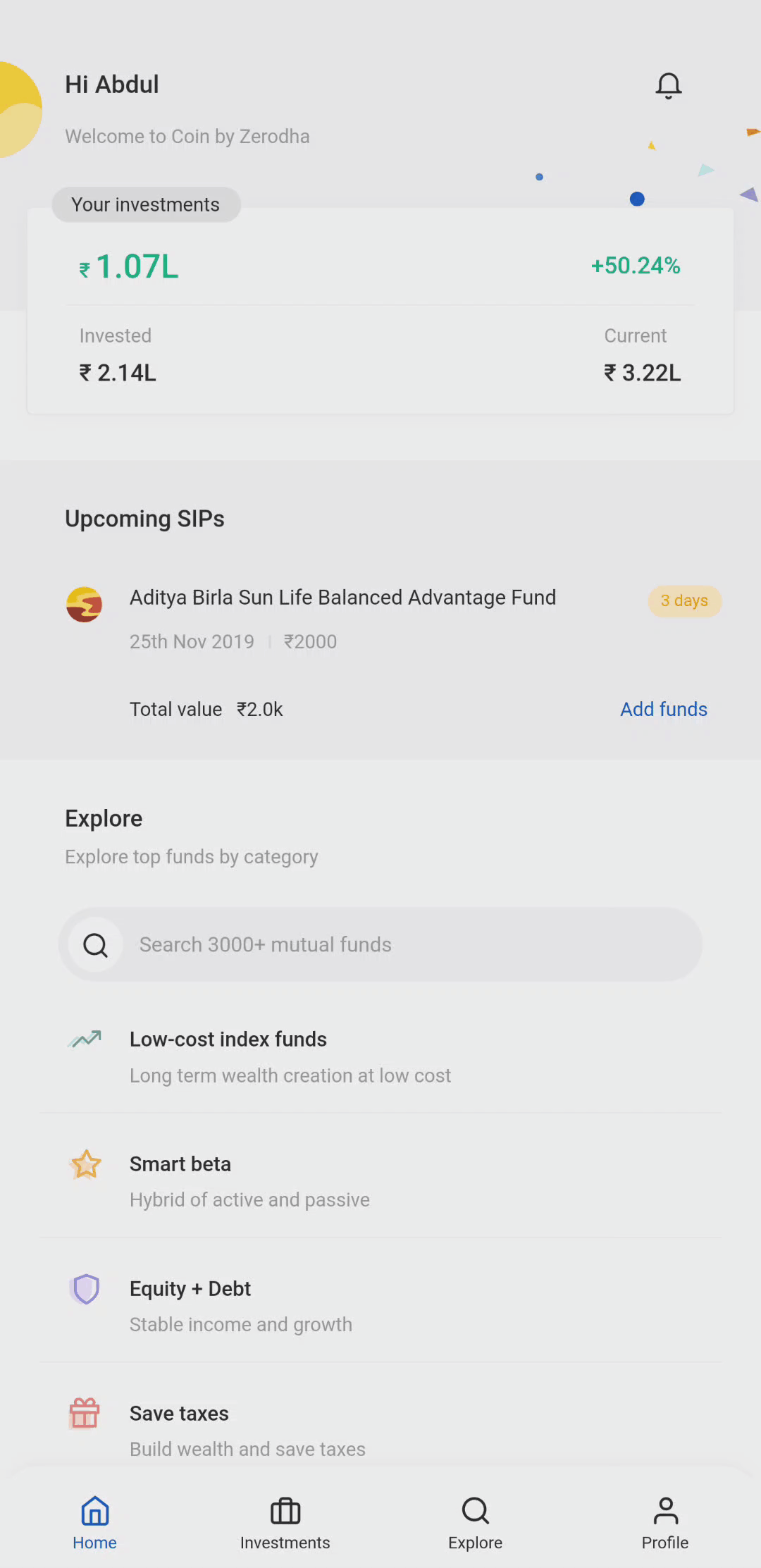
Task: Tap the +50.24% returns figure
Action: click(635, 266)
